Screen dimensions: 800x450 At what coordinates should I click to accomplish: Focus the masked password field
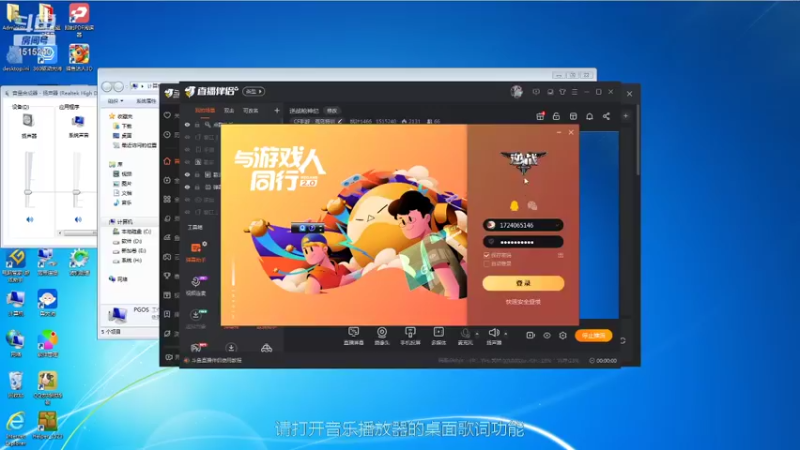pyautogui.click(x=523, y=242)
